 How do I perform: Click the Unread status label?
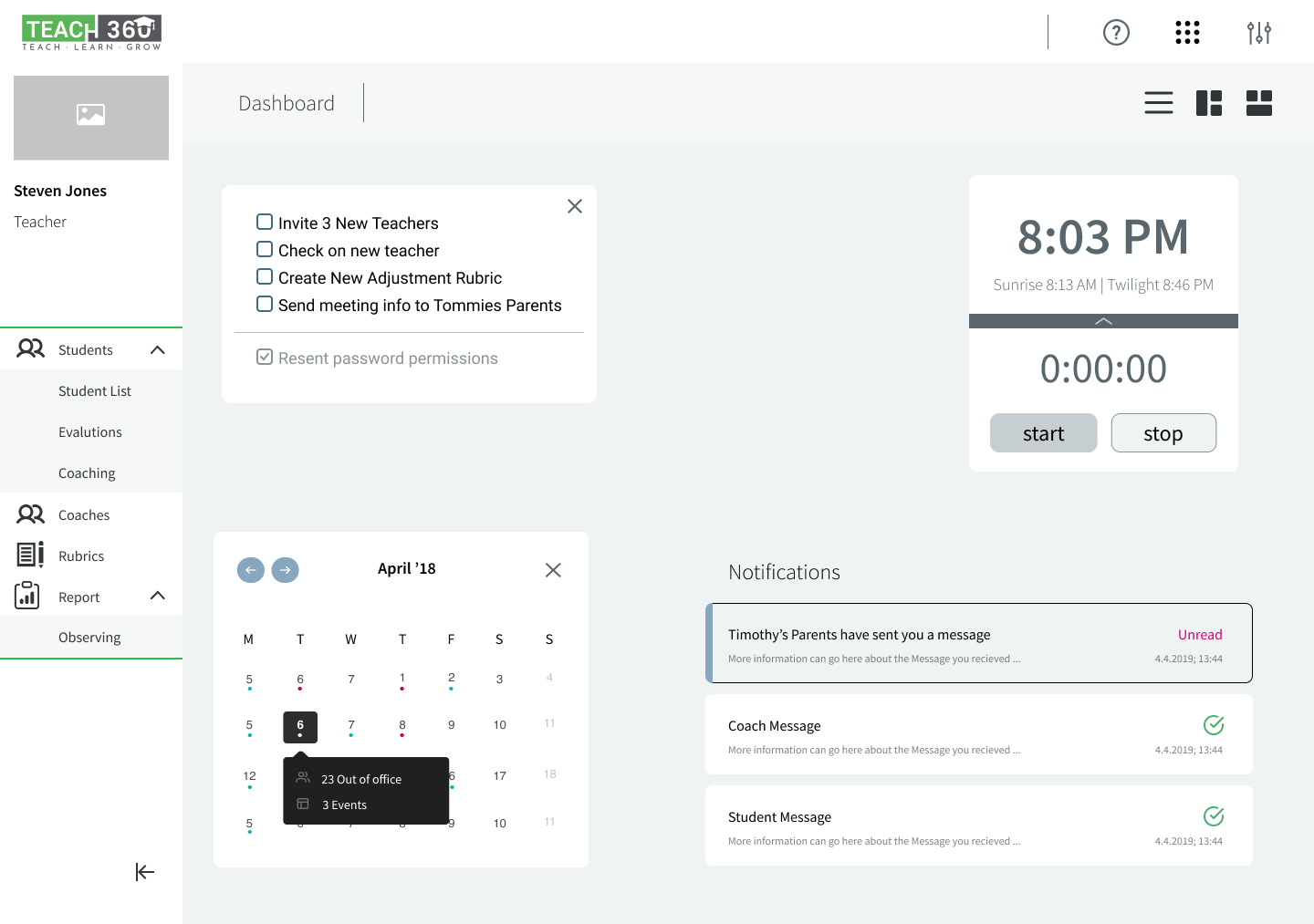pos(1200,634)
